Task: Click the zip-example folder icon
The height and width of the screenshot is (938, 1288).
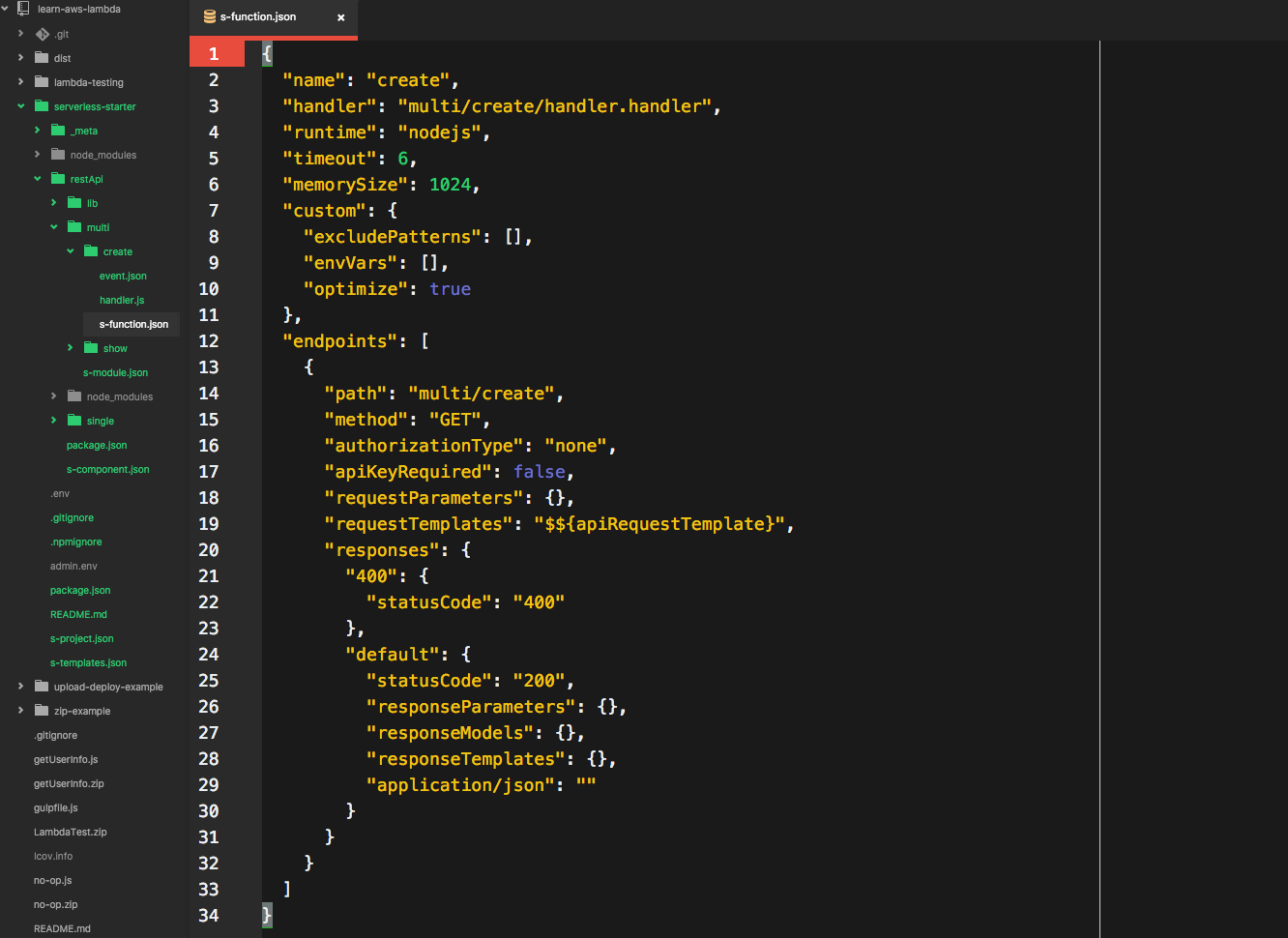Action: [42, 711]
